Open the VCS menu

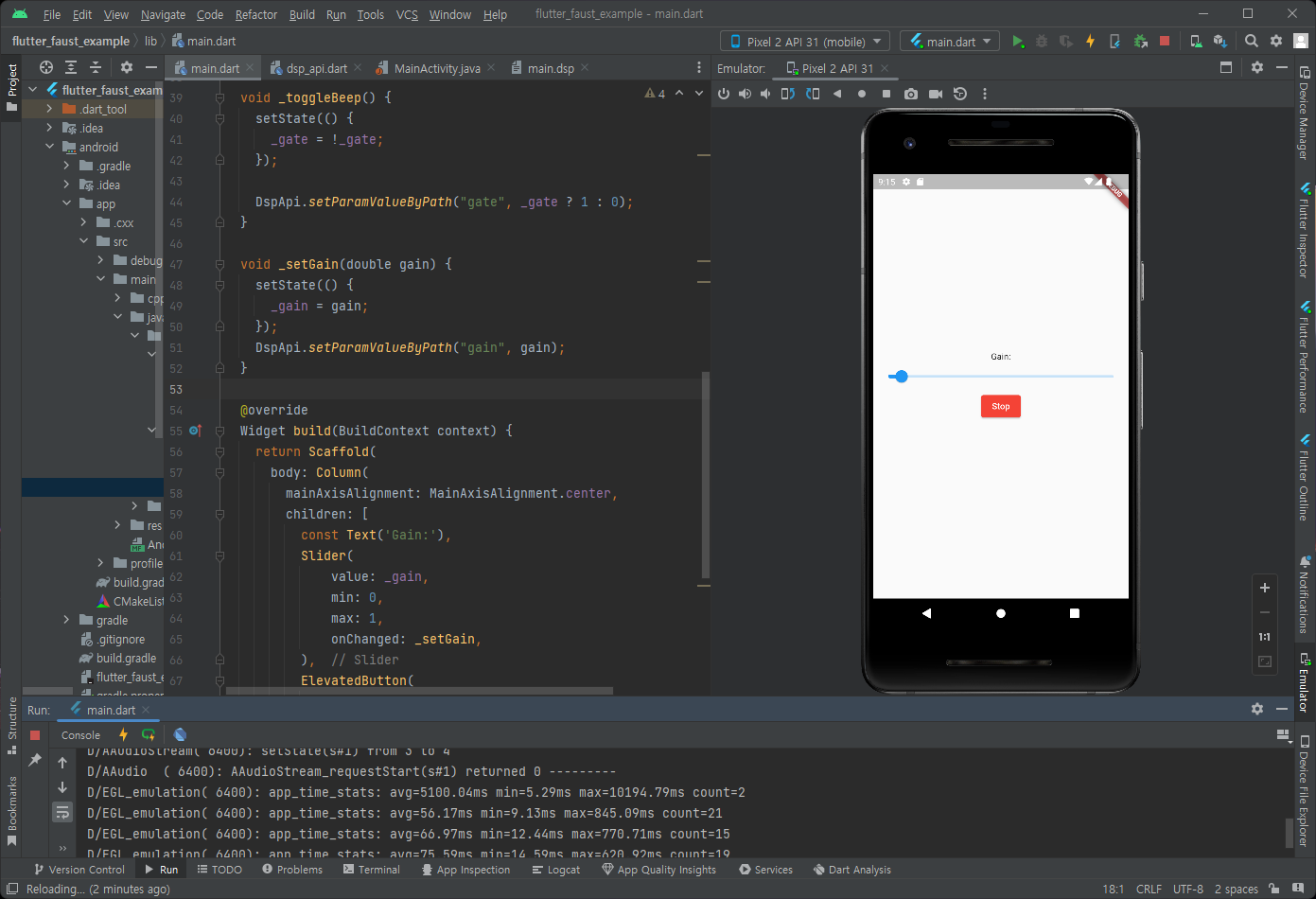click(x=407, y=14)
